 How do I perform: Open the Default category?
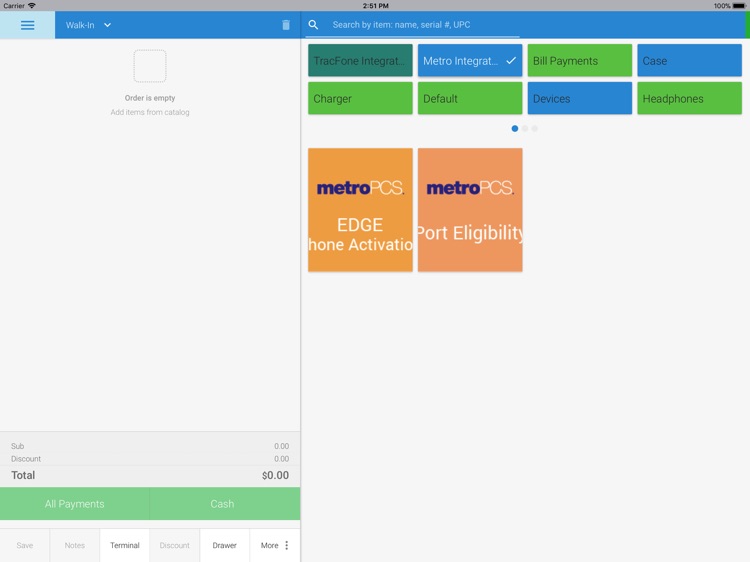[470, 99]
